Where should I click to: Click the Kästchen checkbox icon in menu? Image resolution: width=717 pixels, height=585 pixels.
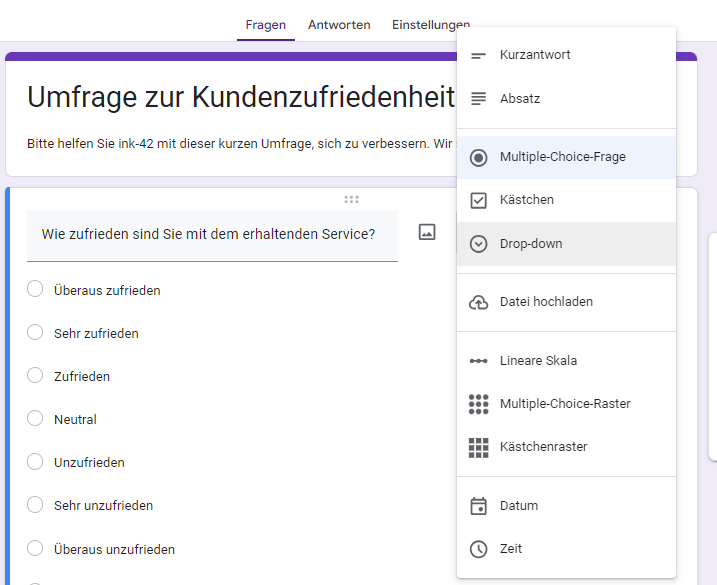pyautogui.click(x=478, y=200)
